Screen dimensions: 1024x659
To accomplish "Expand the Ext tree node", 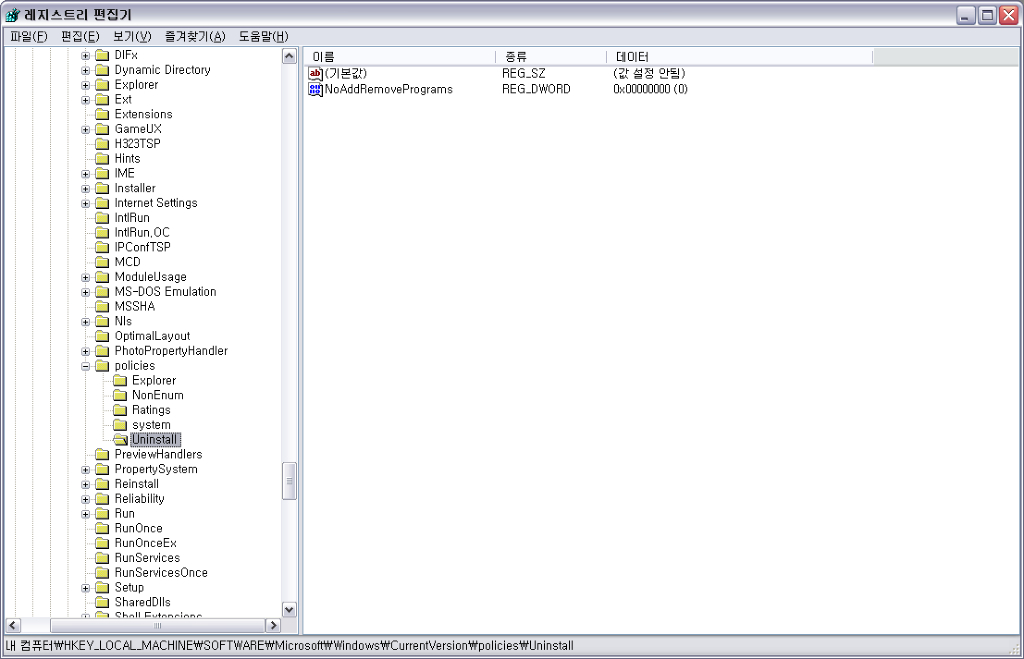I will pos(86,100).
